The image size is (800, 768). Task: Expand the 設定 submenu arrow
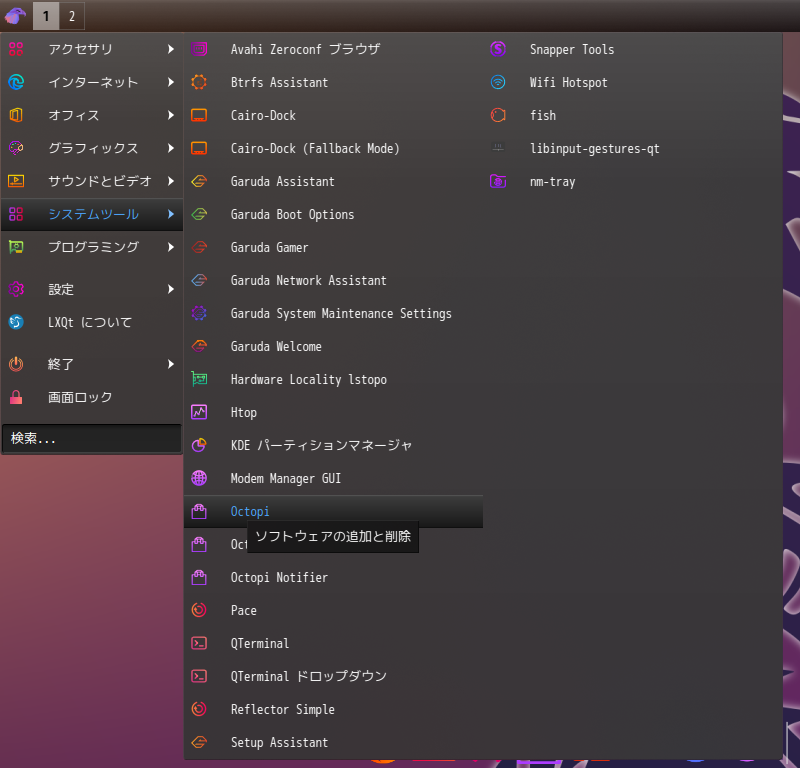point(171,289)
